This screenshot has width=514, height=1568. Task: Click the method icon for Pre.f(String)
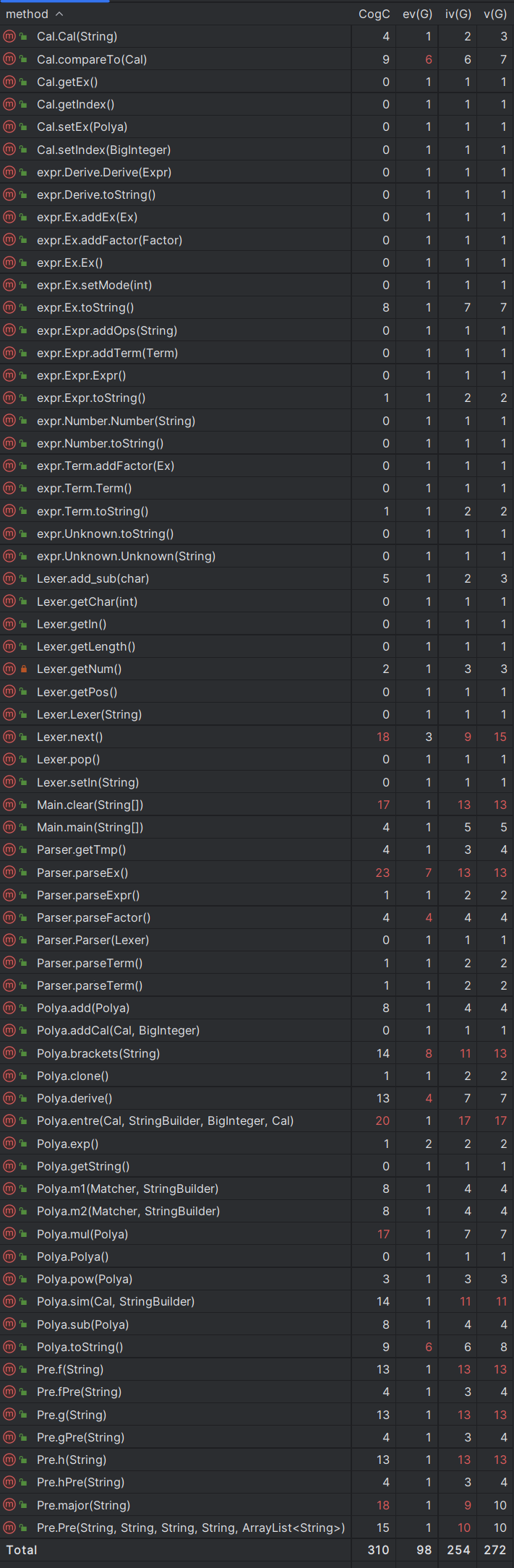click(9, 1369)
